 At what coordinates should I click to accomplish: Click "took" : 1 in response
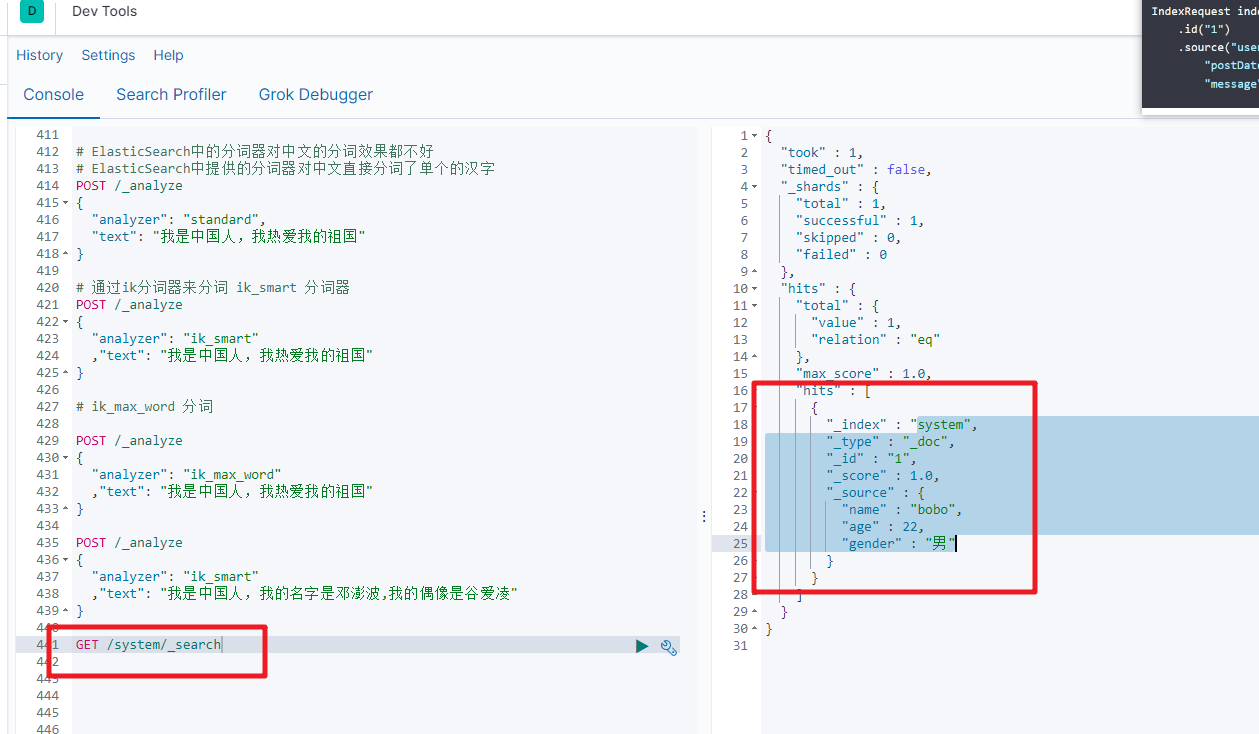822,152
